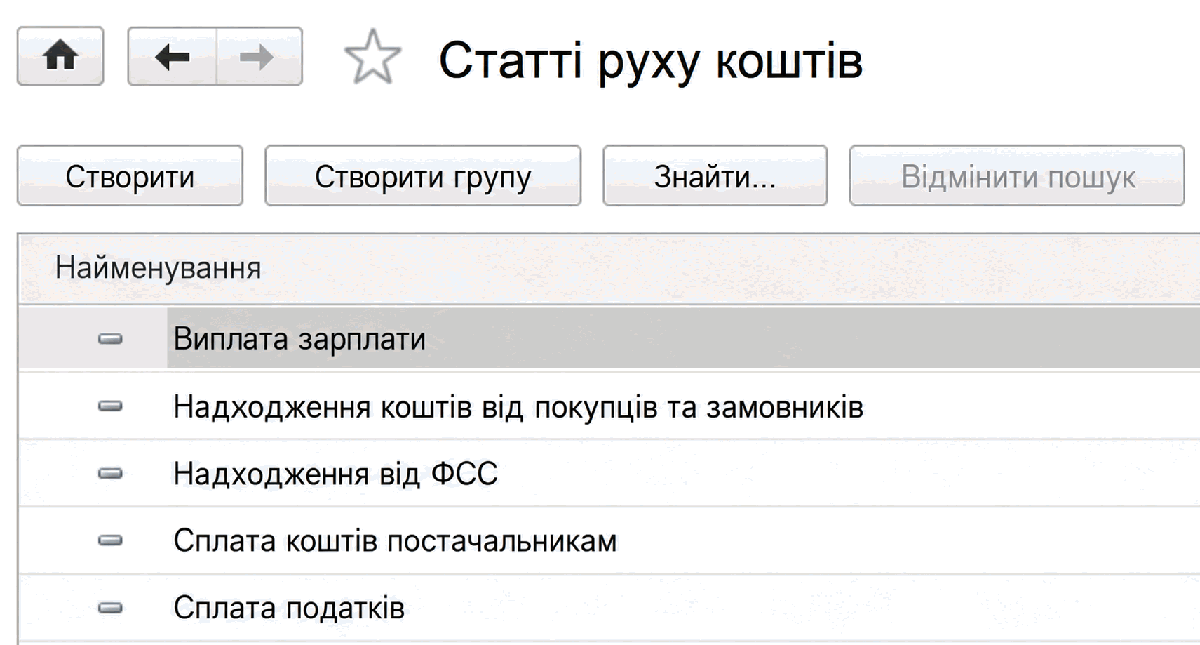Click the item icon beside Виплата зарплати
Viewport: 1200px width, 645px height.
[109, 341]
